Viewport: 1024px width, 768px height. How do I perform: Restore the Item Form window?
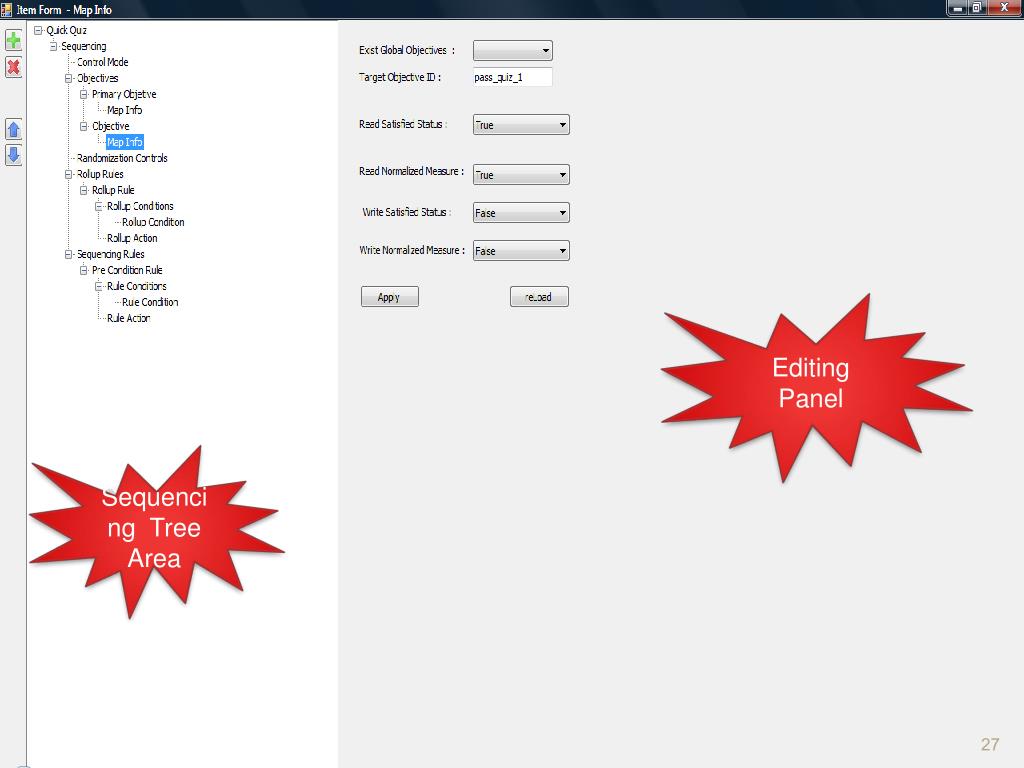coord(977,8)
